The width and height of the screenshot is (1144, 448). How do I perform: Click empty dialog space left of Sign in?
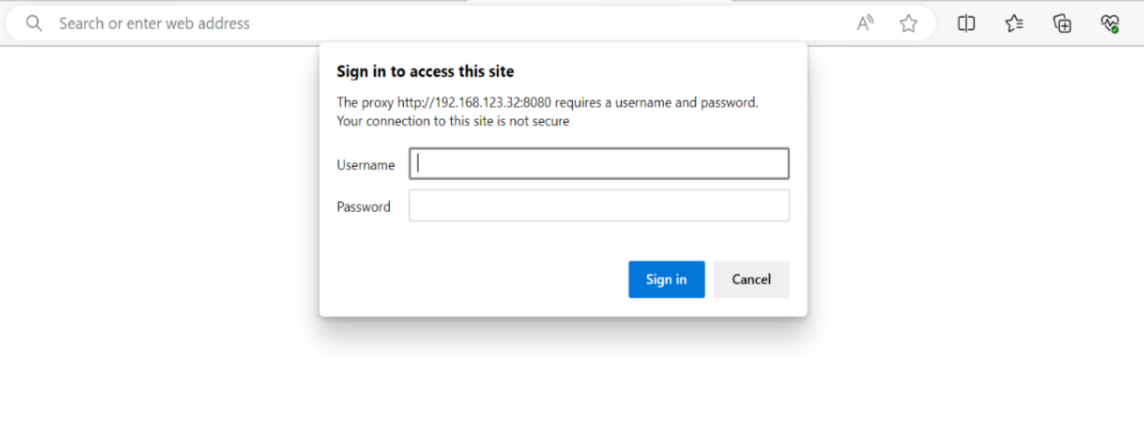[x=474, y=279]
